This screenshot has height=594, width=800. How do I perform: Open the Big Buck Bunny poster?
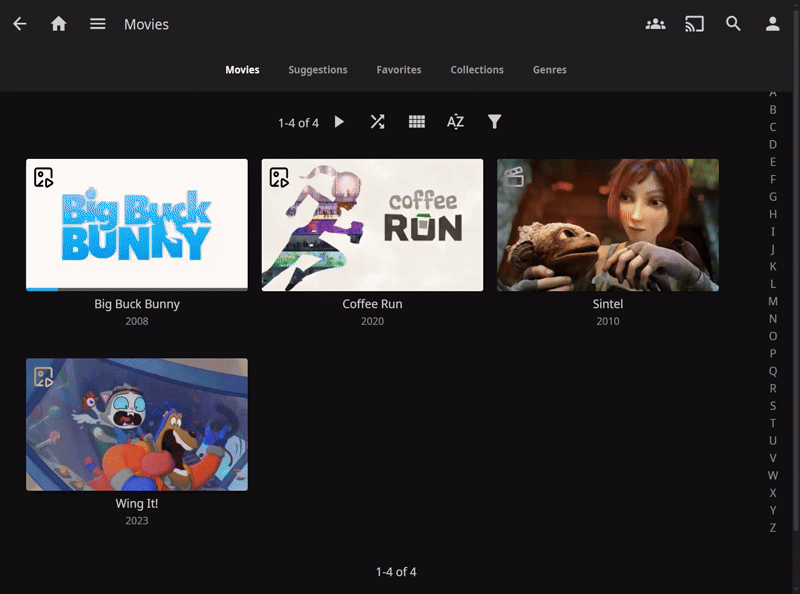[137, 225]
